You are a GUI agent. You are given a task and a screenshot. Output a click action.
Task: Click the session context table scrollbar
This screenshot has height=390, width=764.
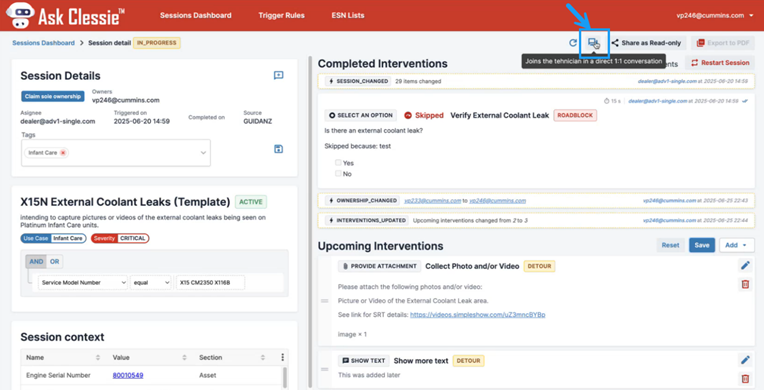pos(285,378)
